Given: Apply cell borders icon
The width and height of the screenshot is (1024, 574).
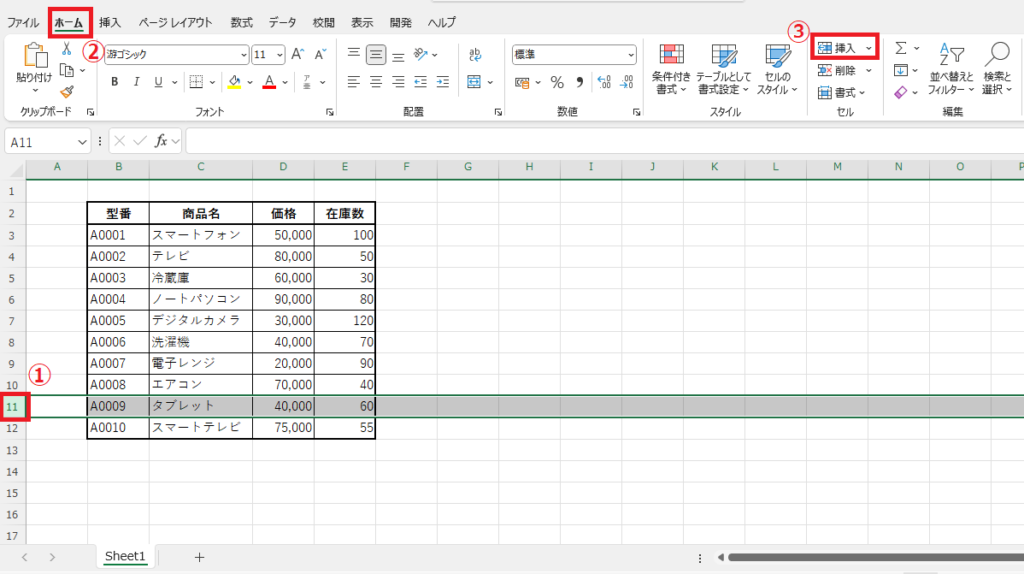Looking at the screenshot, I should pyautogui.click(x=196, y=82).
